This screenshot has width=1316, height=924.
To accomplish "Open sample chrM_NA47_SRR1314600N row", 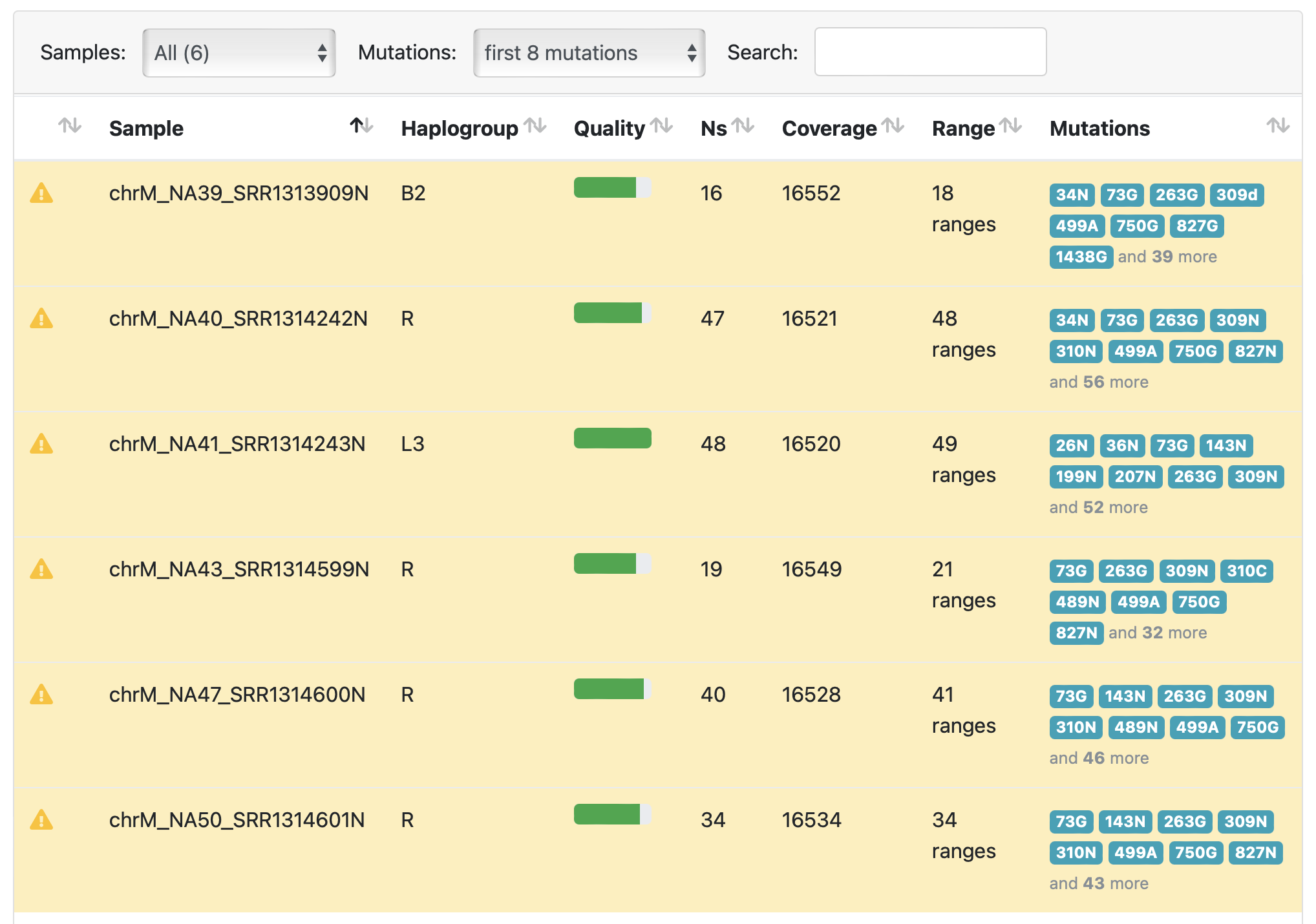I will pos(237,695).
